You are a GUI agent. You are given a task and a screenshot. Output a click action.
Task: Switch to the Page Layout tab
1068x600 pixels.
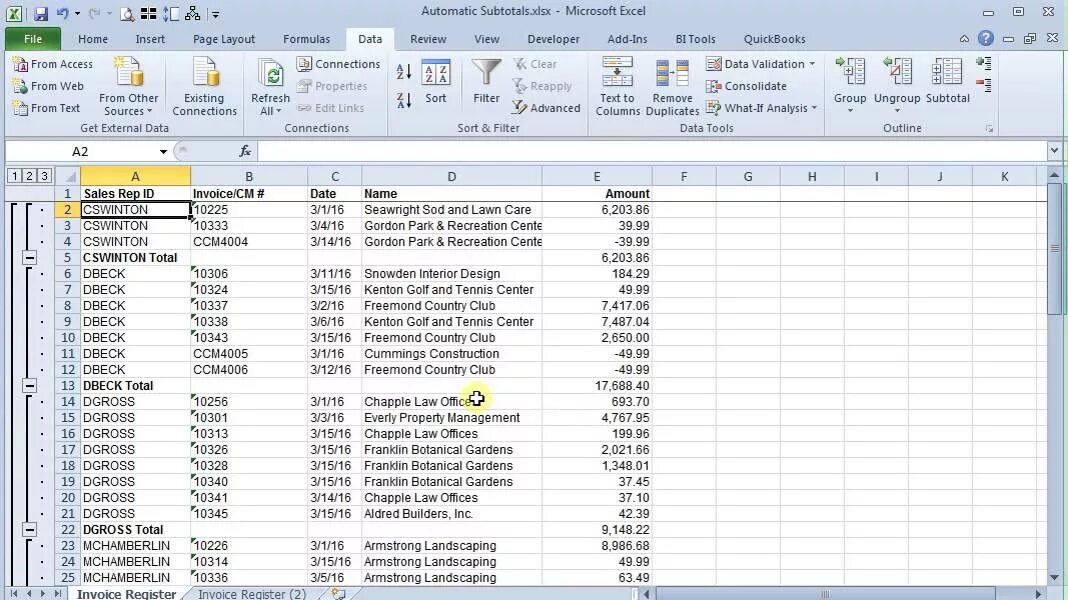224,39
